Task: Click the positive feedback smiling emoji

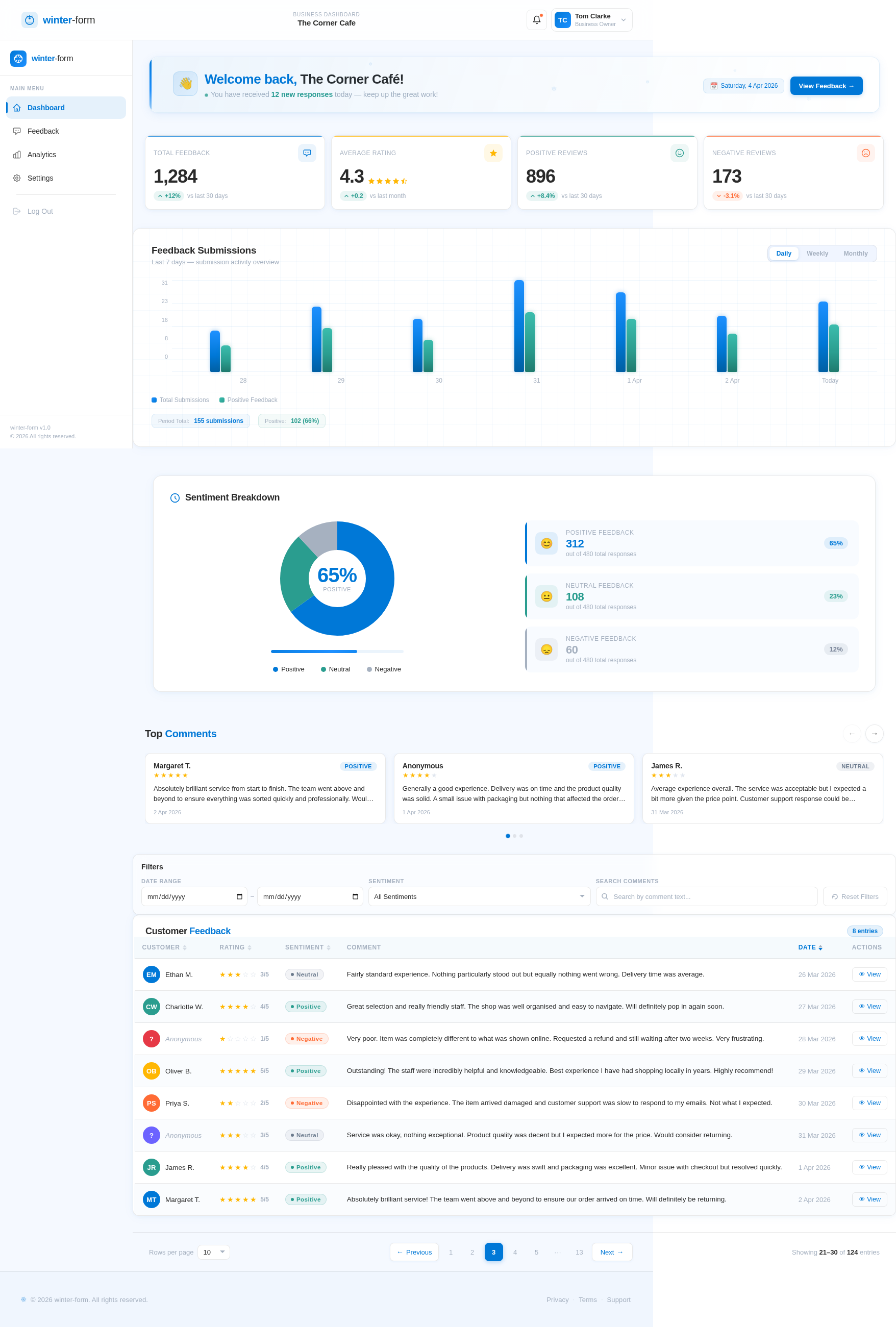Action: coord(546,543)
